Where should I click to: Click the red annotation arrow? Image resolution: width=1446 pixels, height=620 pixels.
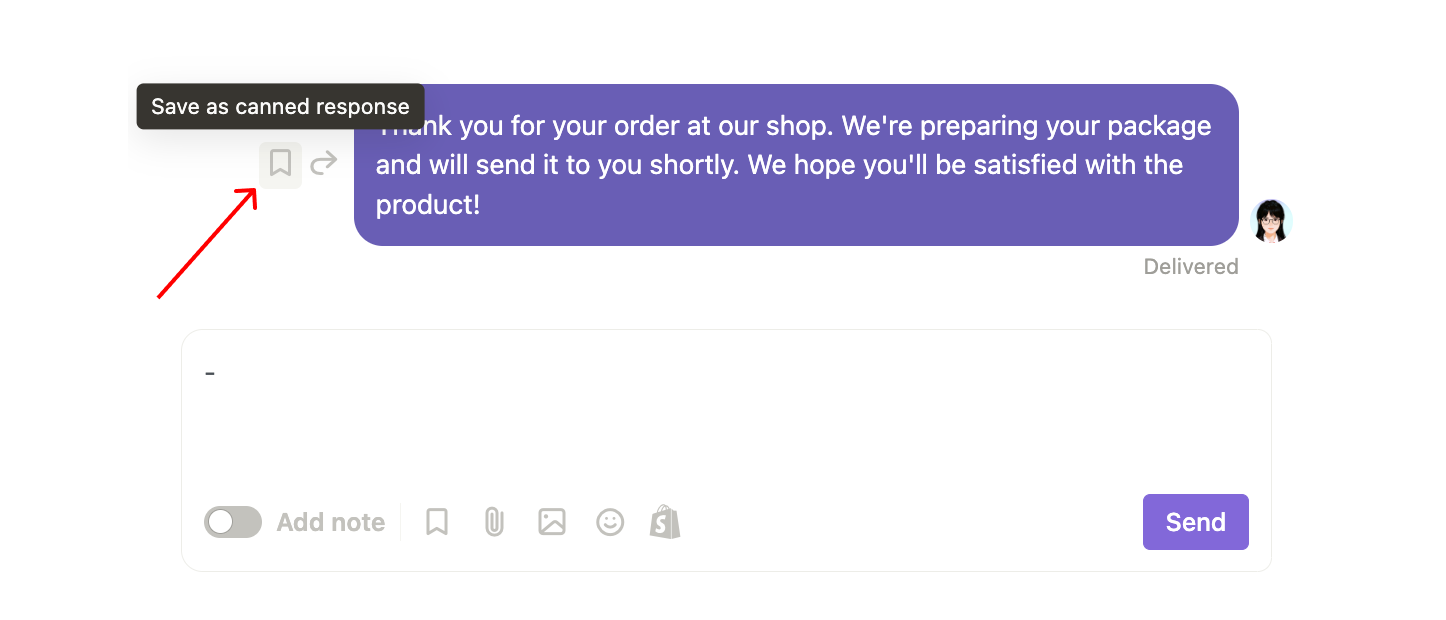207,244
